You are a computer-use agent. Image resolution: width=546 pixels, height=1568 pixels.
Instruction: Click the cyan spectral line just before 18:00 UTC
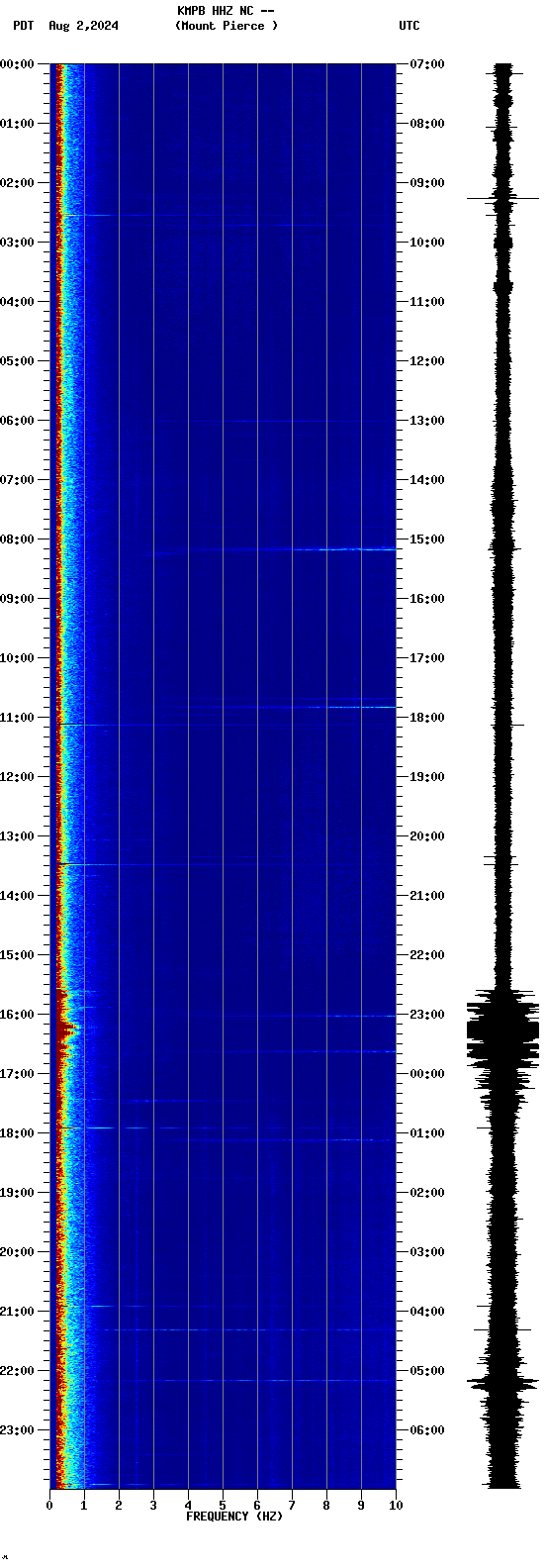tap(361, 707)
